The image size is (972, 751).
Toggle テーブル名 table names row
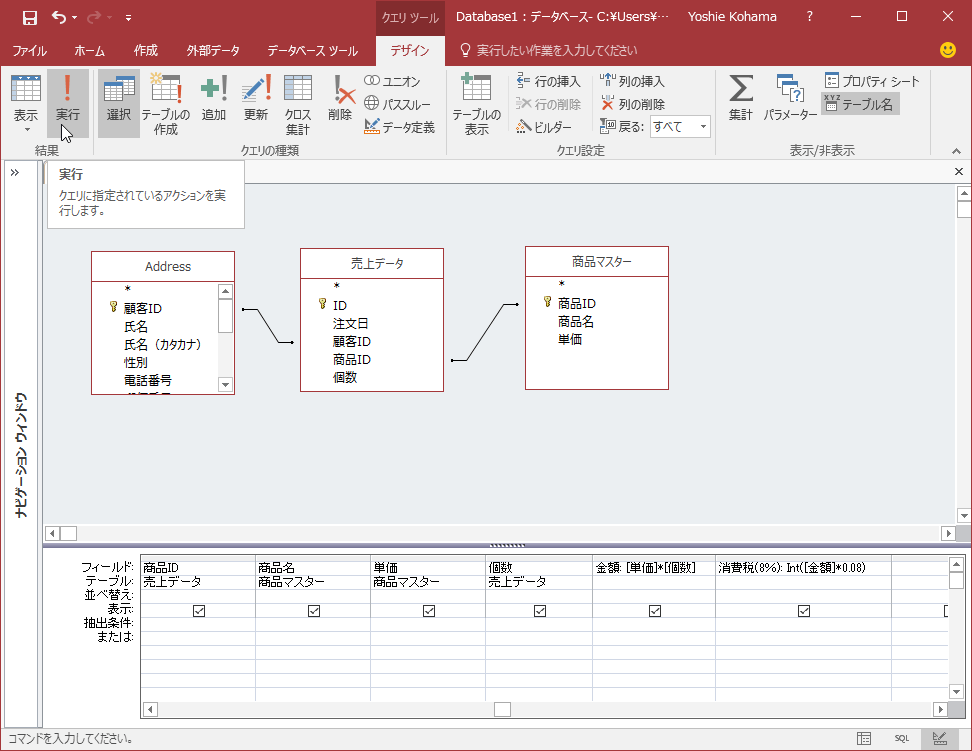[859, 104]
